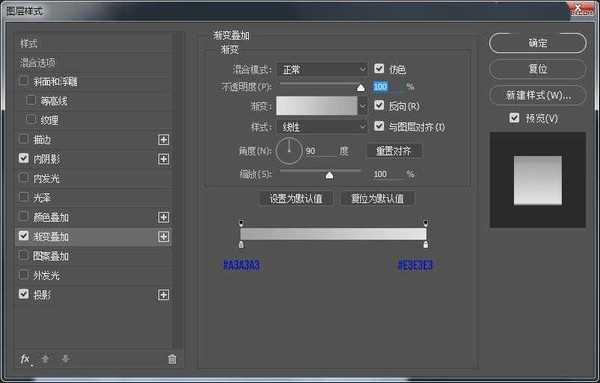This screenshot has height=383, width=600.
Task: Click the gradient preview swatch
Action: (x=317, y=106)
